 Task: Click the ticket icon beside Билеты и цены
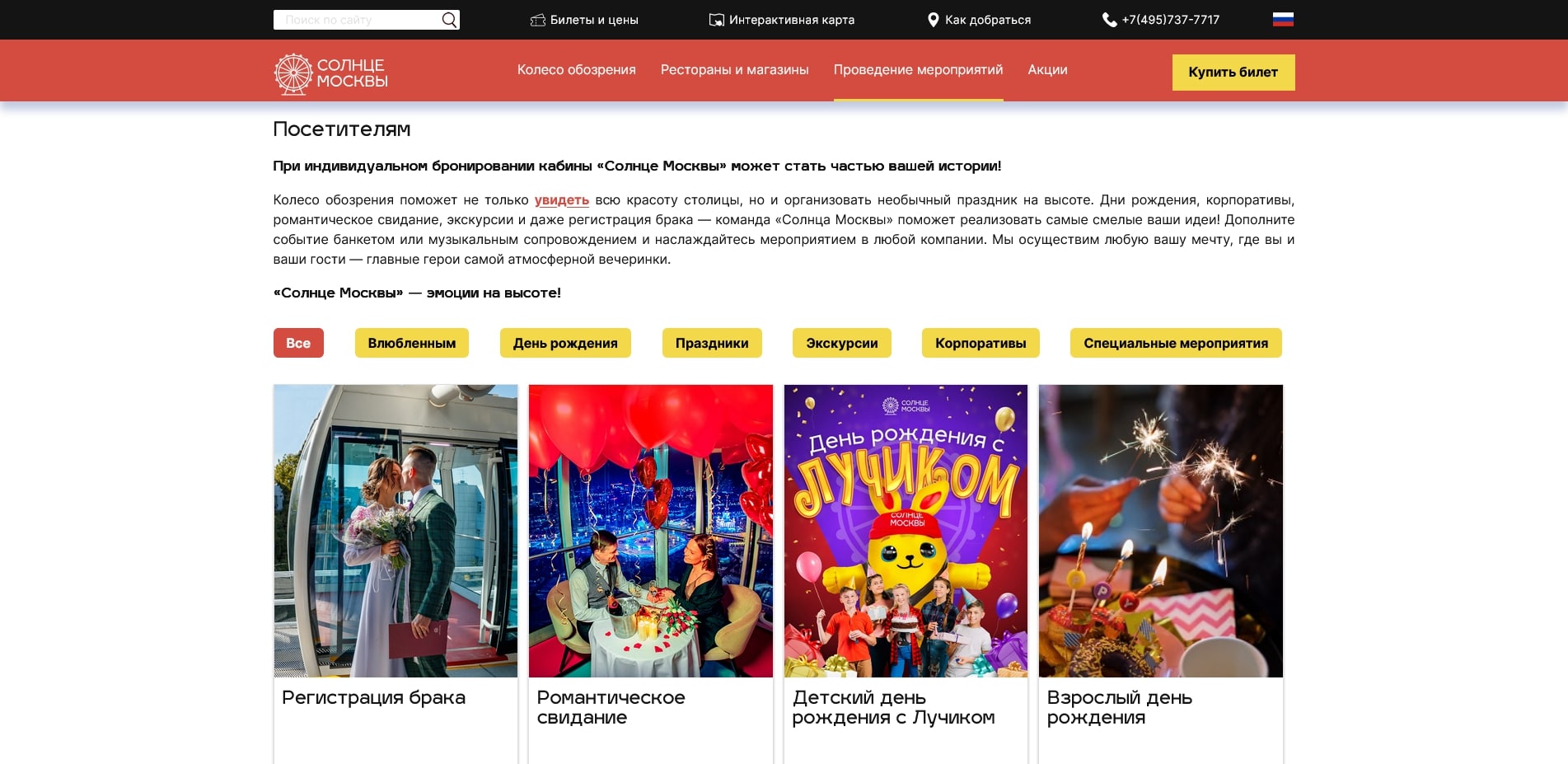538,20
